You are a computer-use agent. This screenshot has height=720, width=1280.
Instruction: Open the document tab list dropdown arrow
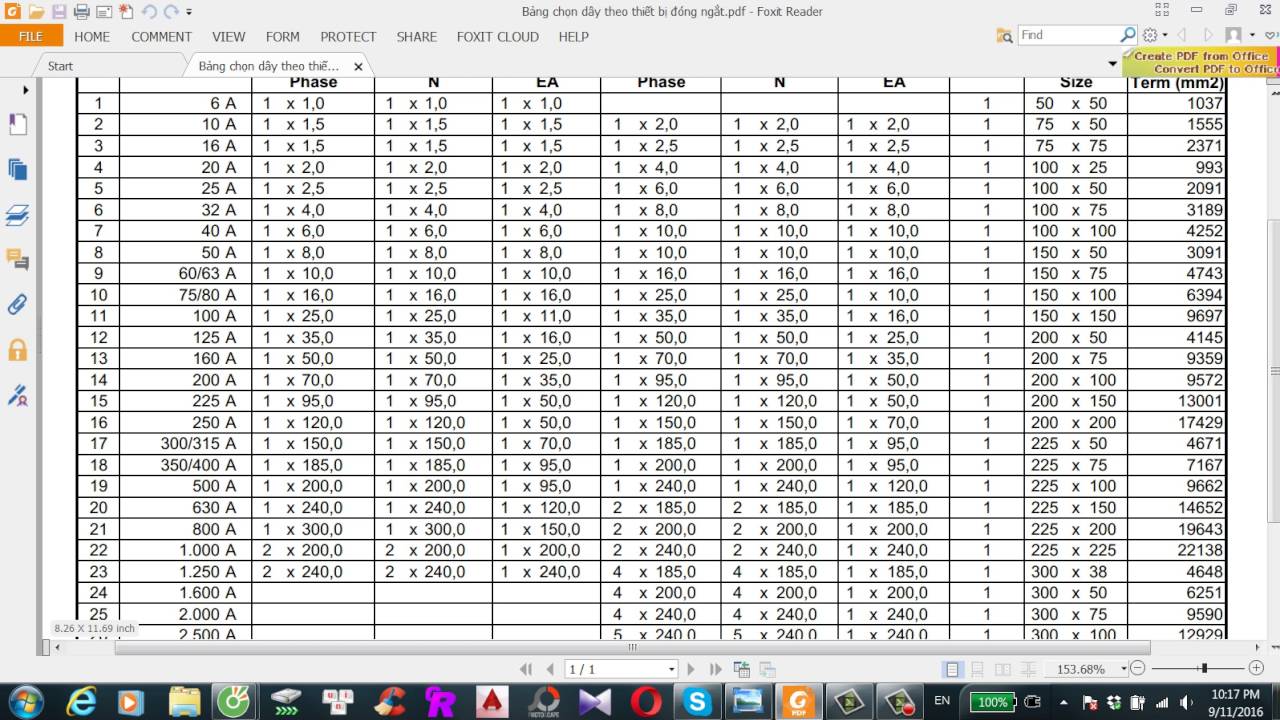1113,64
